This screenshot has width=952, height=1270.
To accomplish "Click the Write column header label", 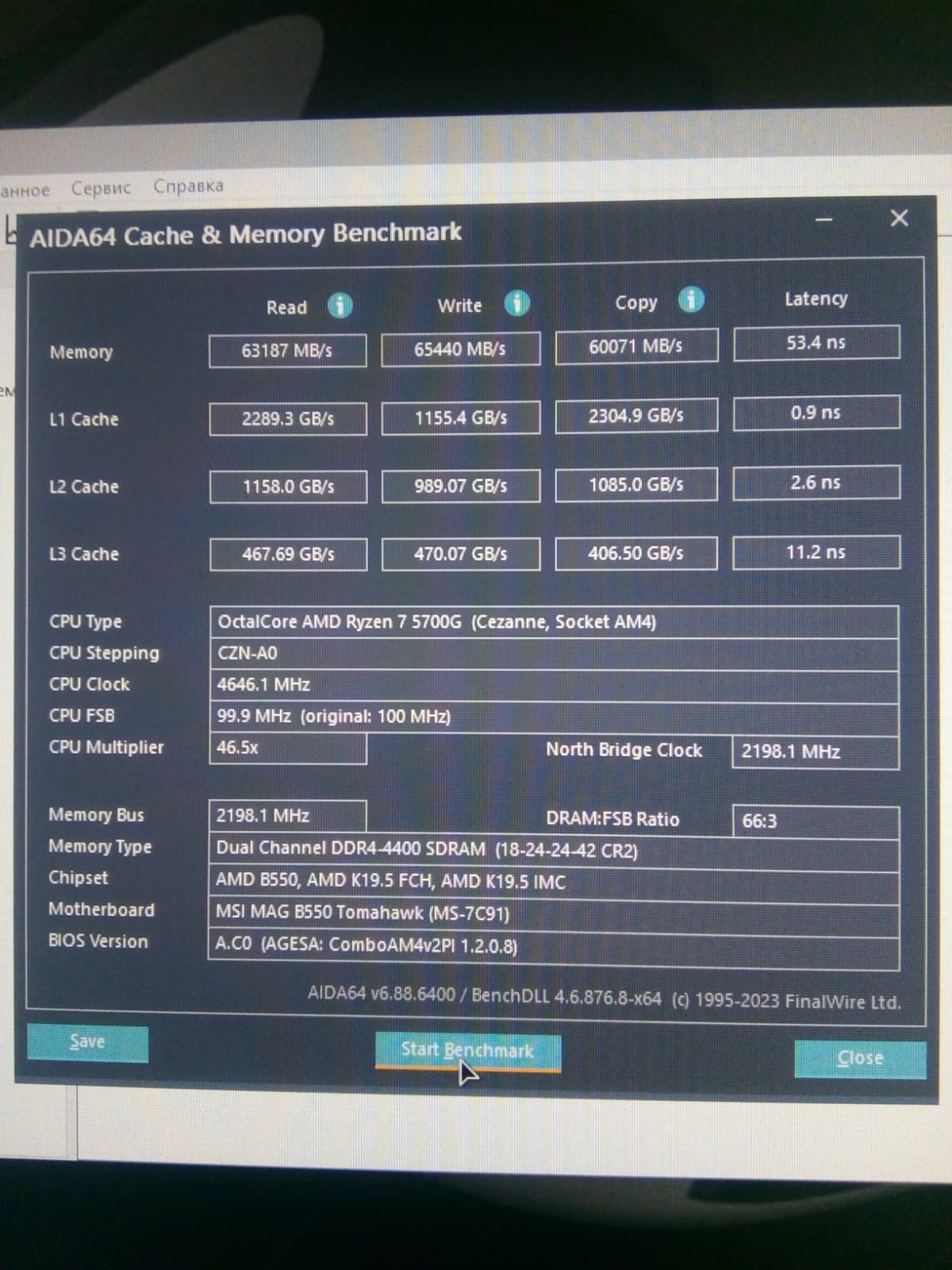I will point(460,306).
